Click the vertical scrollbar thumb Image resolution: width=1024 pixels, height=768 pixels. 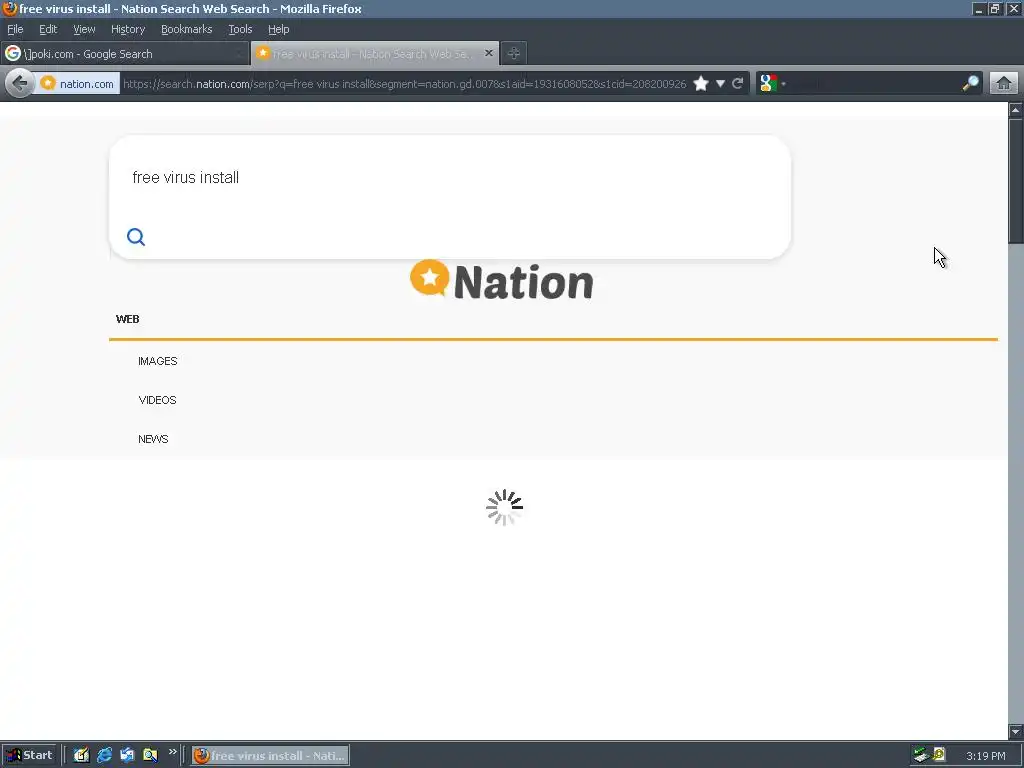tap(1016, 182)
